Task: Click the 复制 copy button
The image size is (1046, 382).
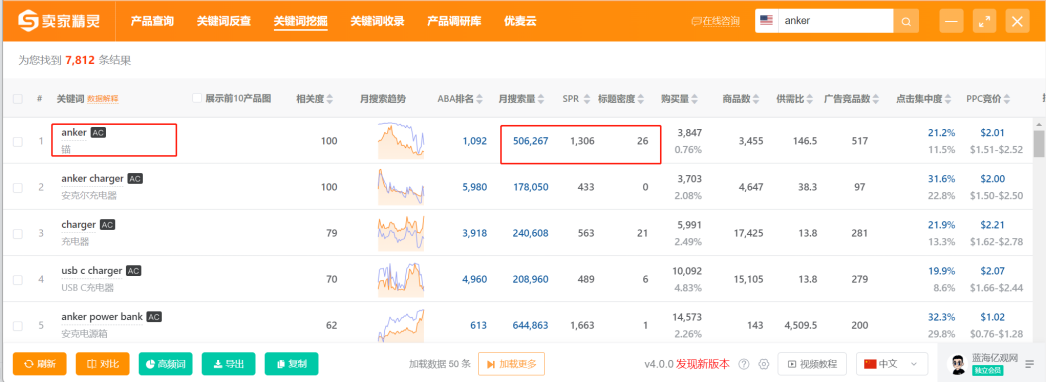Action: tap(292, 364)
